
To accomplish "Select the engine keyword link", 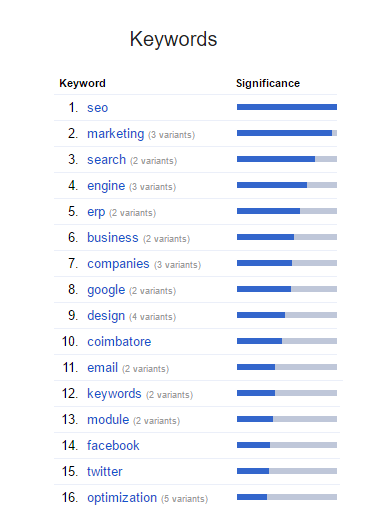I will pos(106,186).
